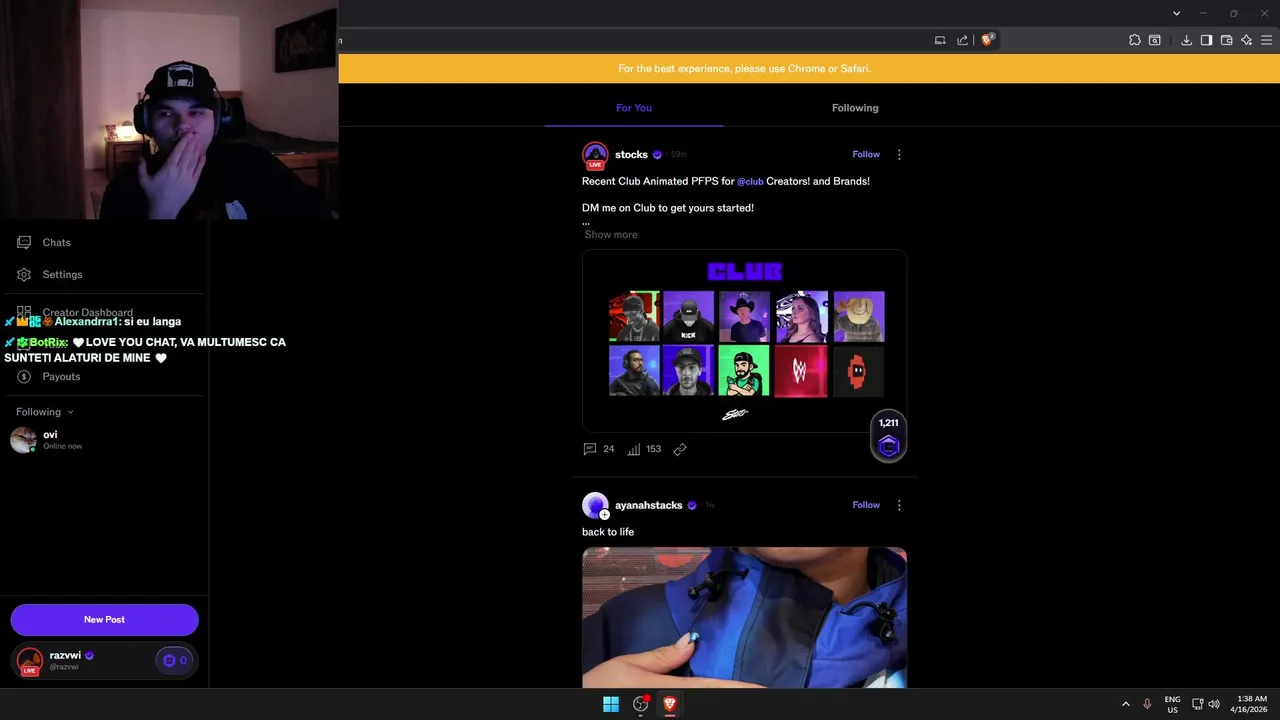Follow the stocks account
The height and width of the screenshot is (720, 1280).
click(x=866, y=154)
